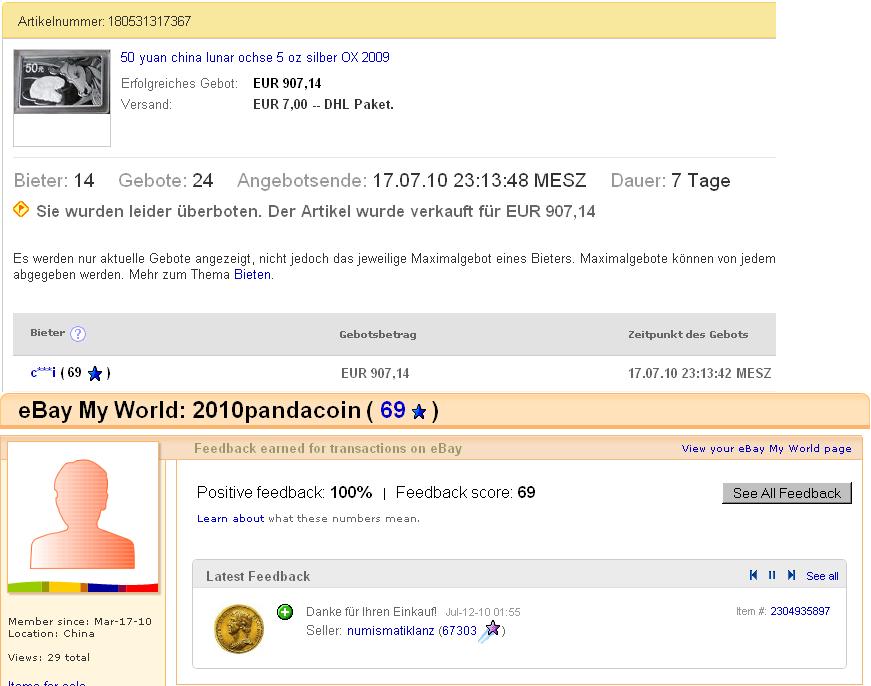Click the Member since: Mar-17-10 text
The width and height of the screenshot is (871, 686).
click(80, 621)
